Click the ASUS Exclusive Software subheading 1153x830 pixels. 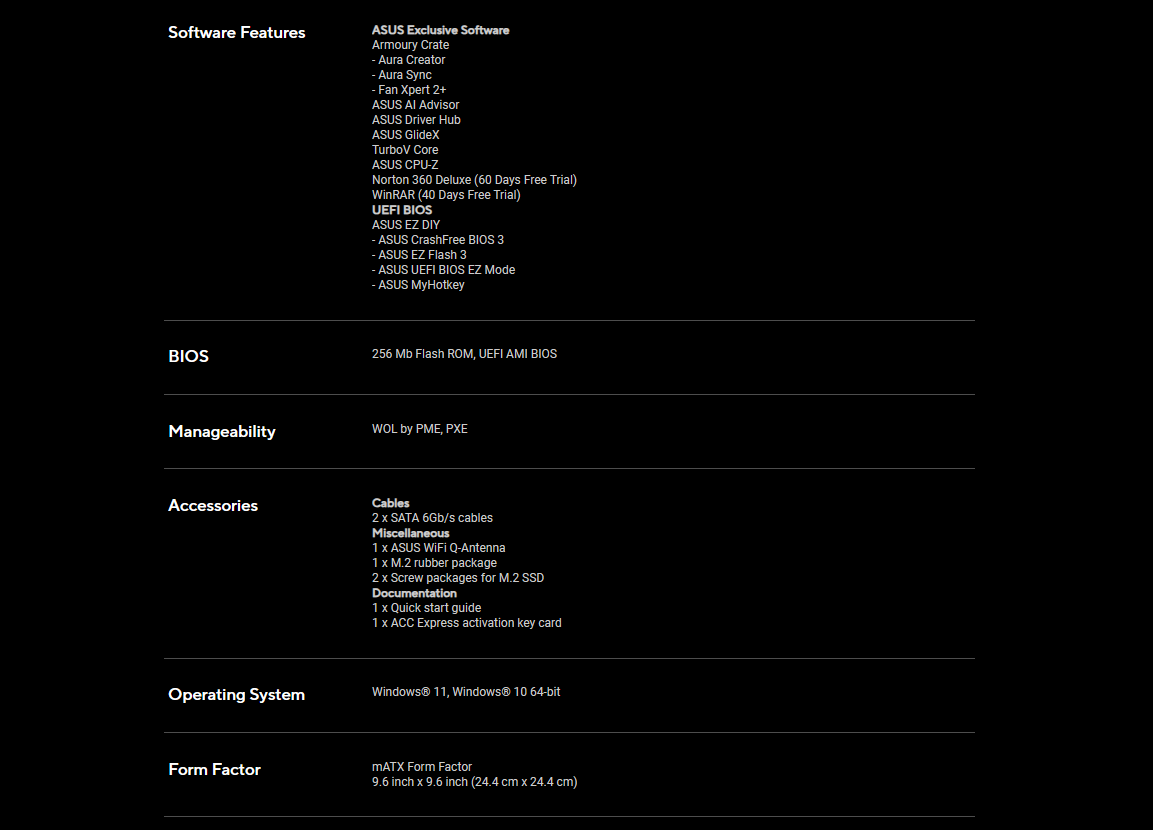(440, 30)
